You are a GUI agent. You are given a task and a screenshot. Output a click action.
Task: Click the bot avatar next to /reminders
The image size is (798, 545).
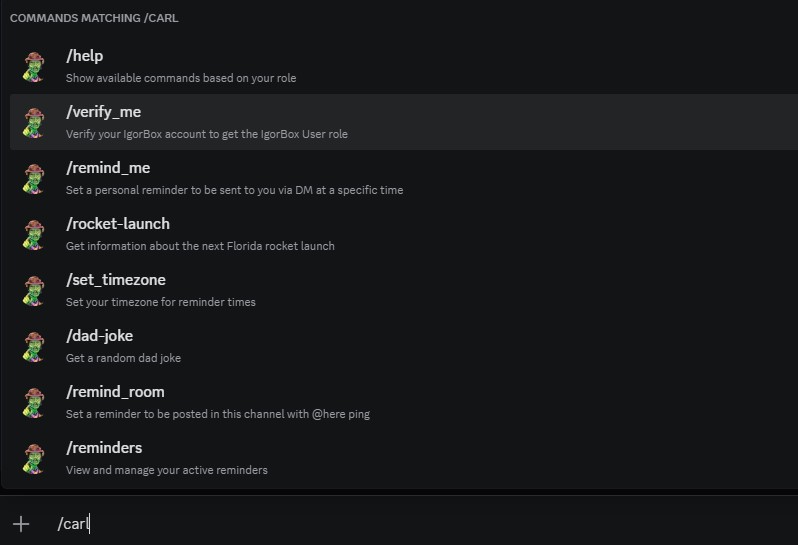click(x=34, y=458)
